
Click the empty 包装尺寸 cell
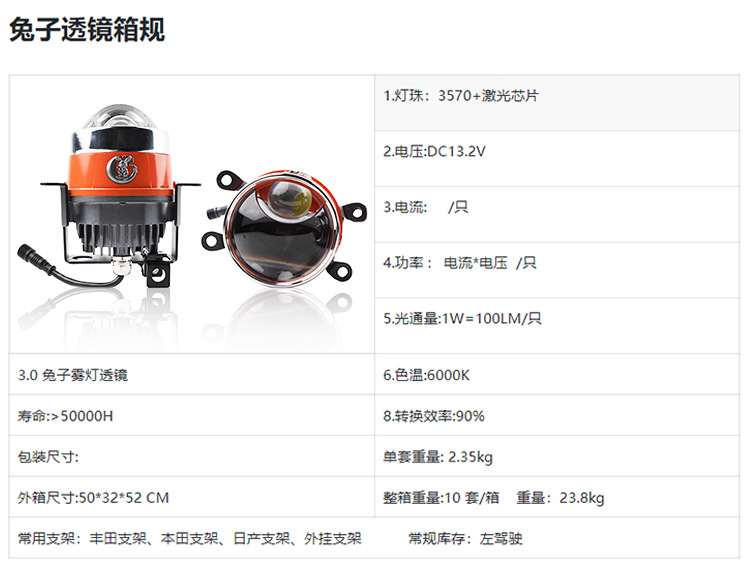(192, 456)
